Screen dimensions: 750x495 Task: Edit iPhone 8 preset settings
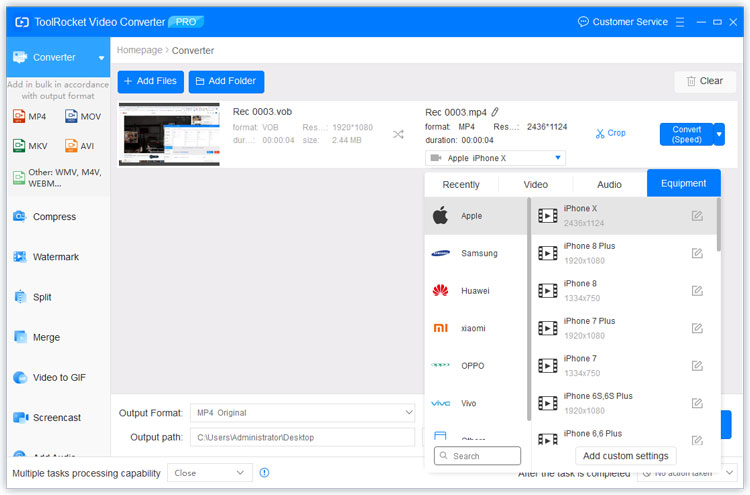tap(697, 291)
